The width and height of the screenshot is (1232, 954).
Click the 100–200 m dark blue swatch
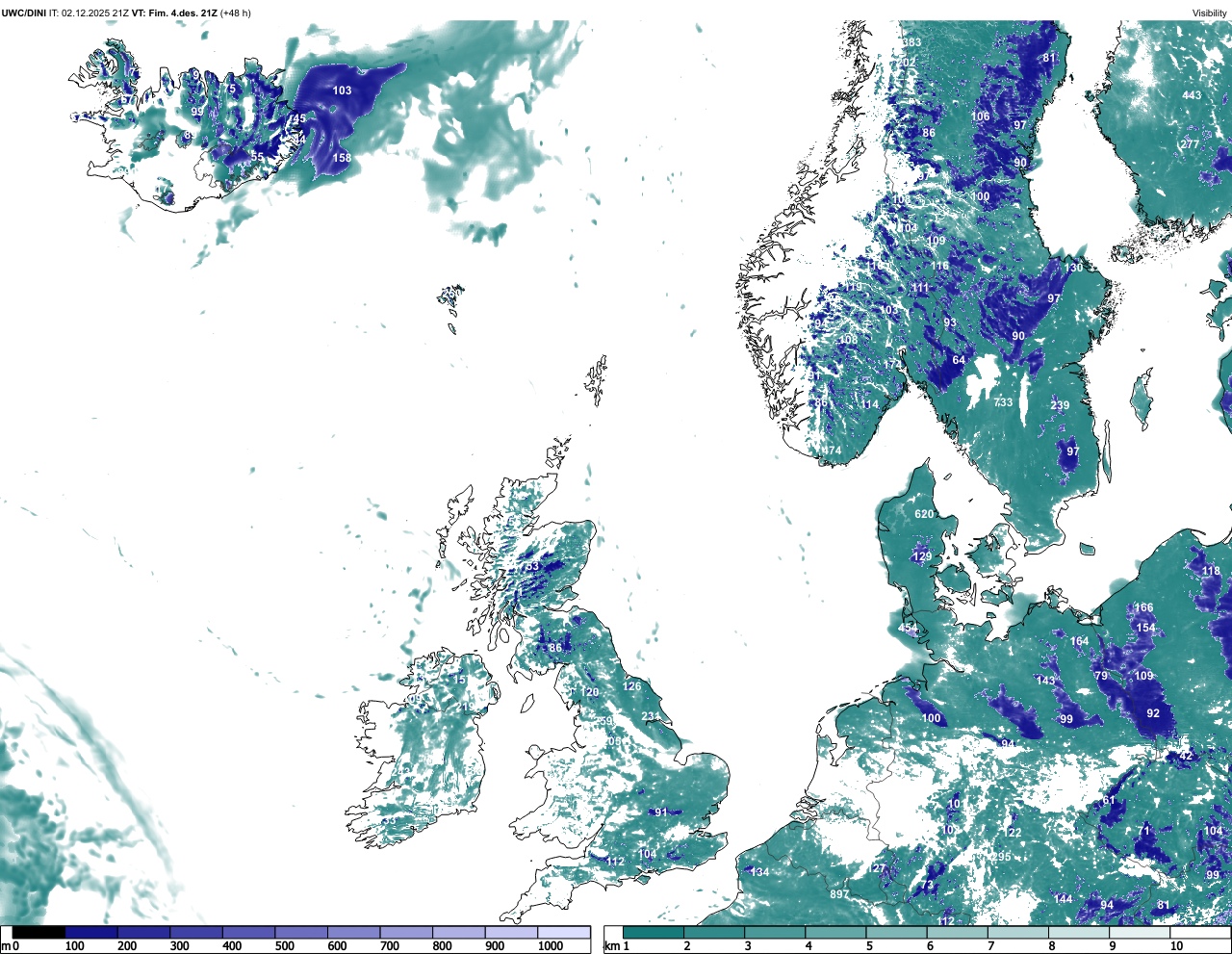(x=91, y=932)
